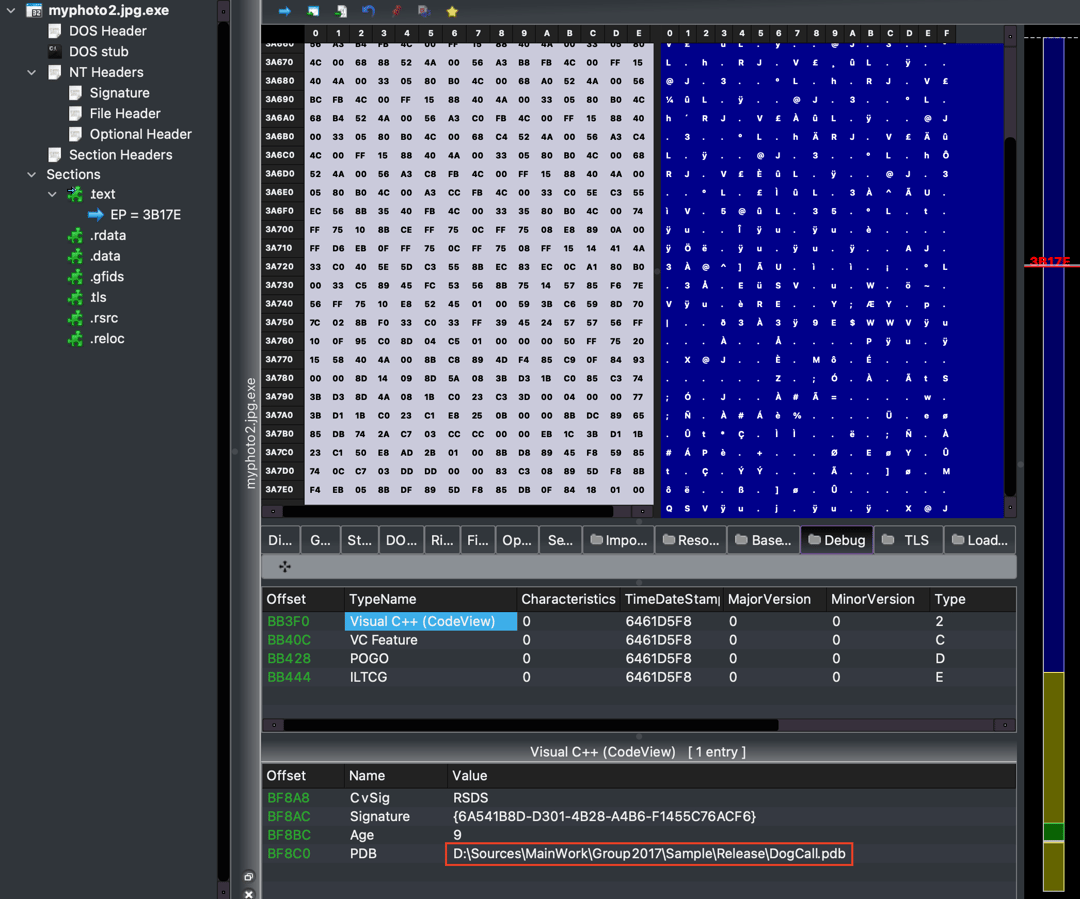
Task: Click the debug table horizontal scrollbar
Action: coord(530,725)
